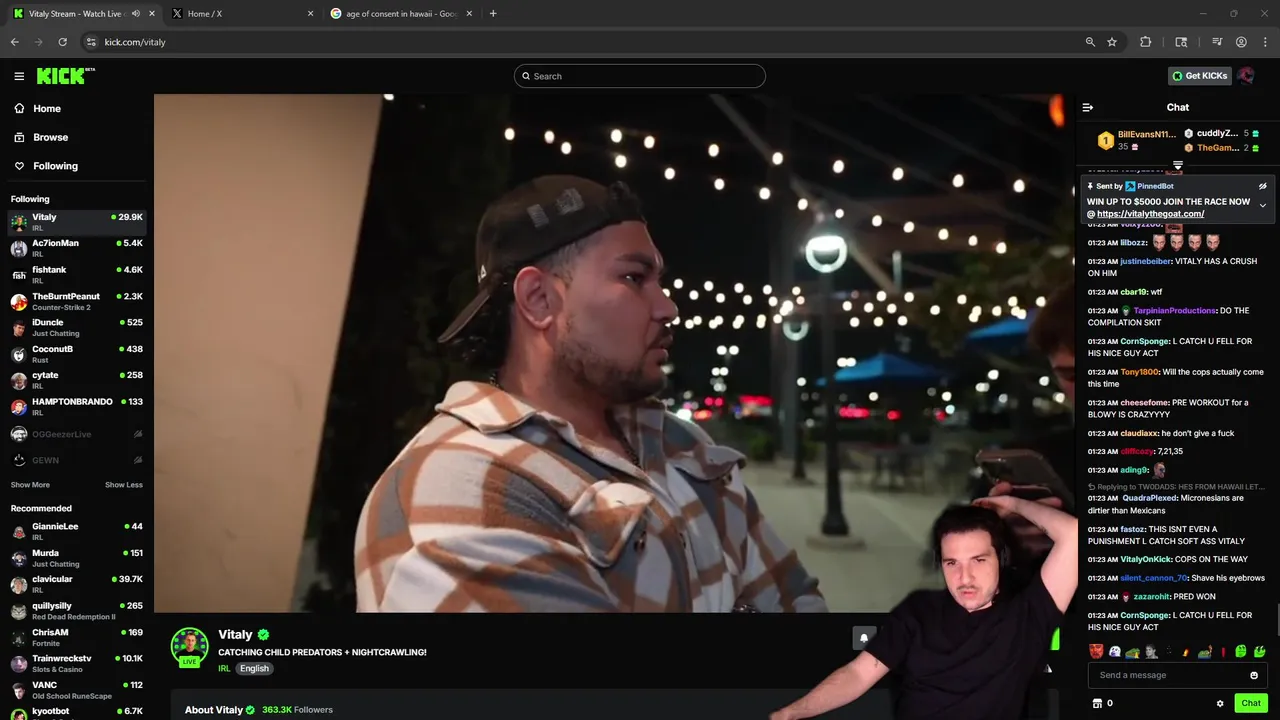Open browser extensions puzzle icon
The height and width of the screenshot is (720, 1280).
pyautogui.click(x=1146, y=42)
